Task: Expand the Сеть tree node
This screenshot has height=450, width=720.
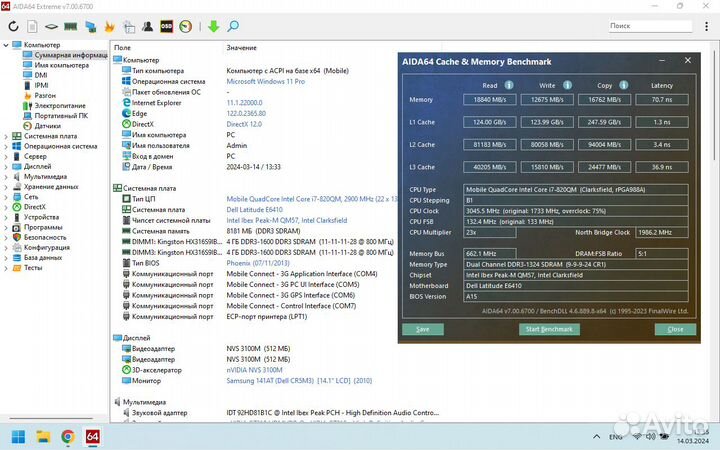Action: [x=6, y=197]
